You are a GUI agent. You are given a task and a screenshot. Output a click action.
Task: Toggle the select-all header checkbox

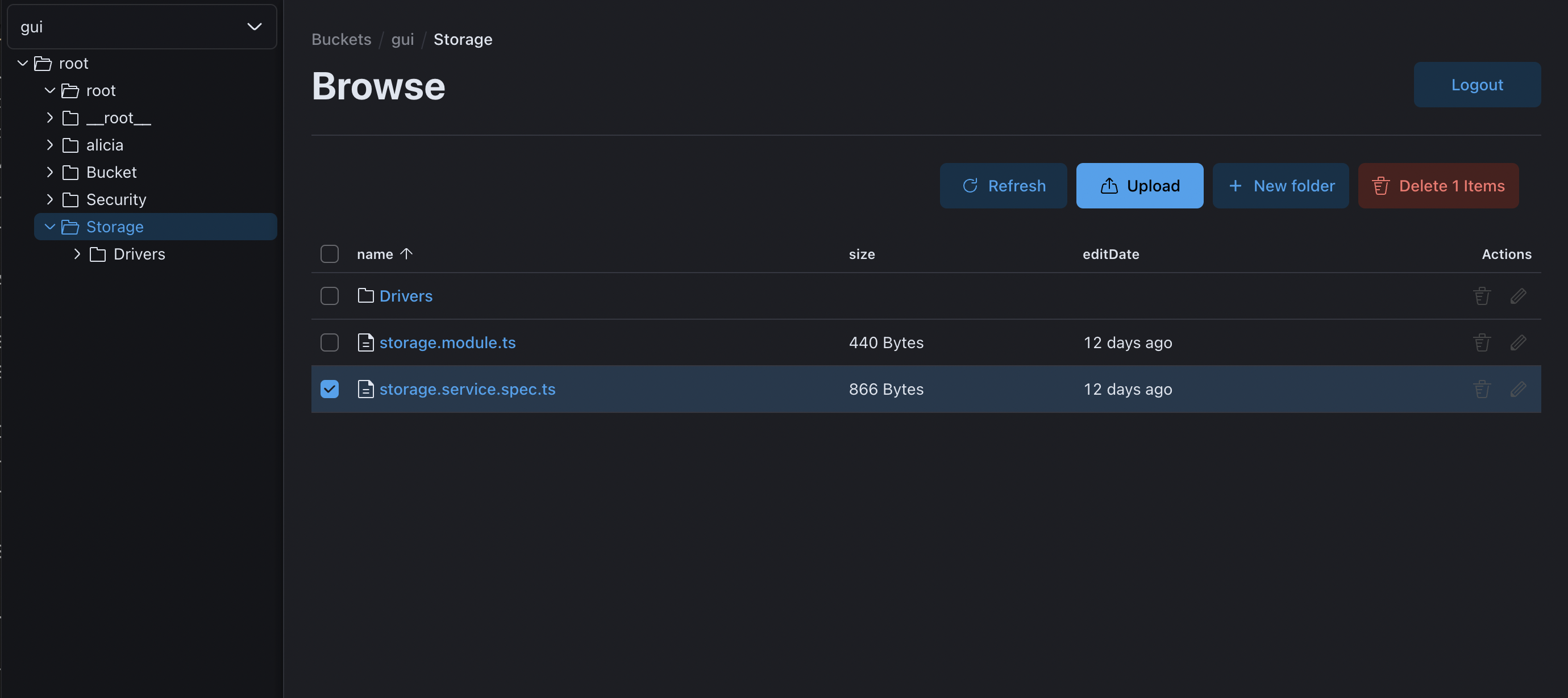329,254
